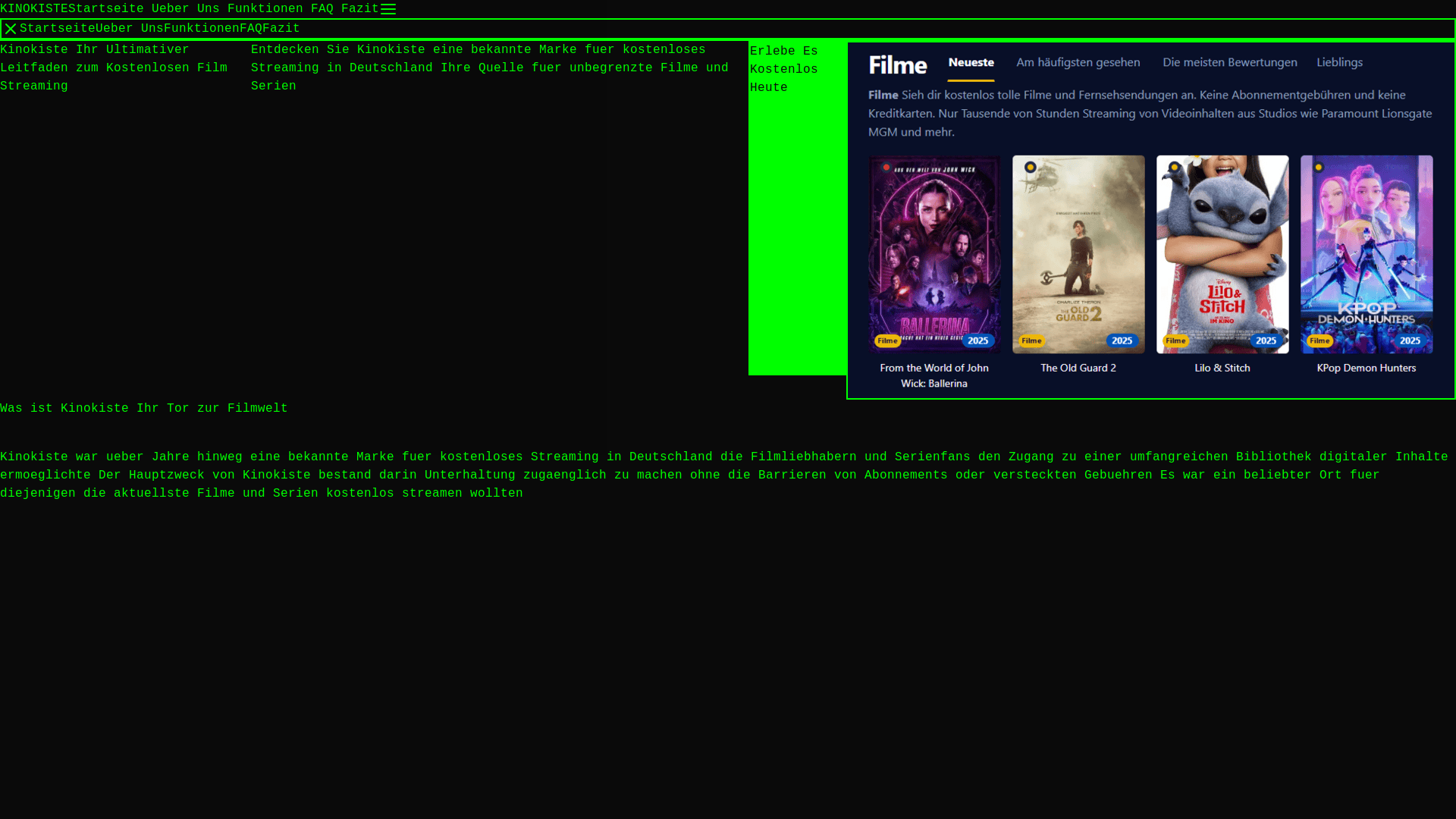
Task: Open Ueber Uns in top header
Action: click(186, 9)
